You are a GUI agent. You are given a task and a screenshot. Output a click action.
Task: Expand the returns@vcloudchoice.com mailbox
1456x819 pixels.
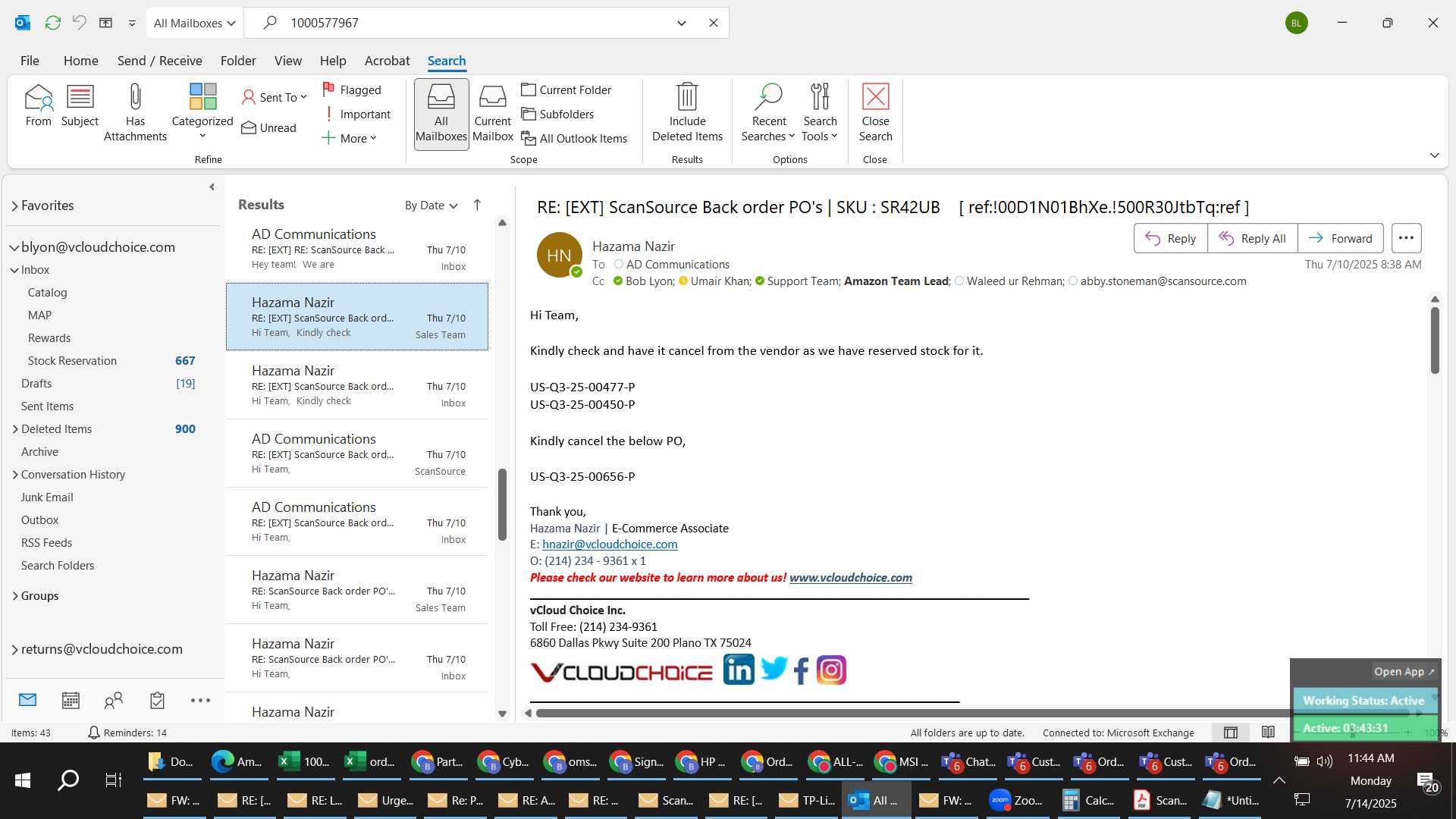click(x=14, y=649)
